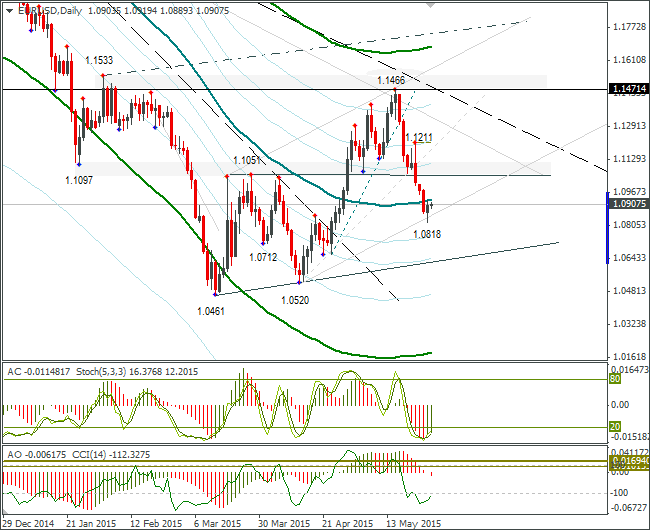Click the olive 0.01694 level tag in AO panel
Image resolution: width=650 pixels, height=530 pixels.
630,460
